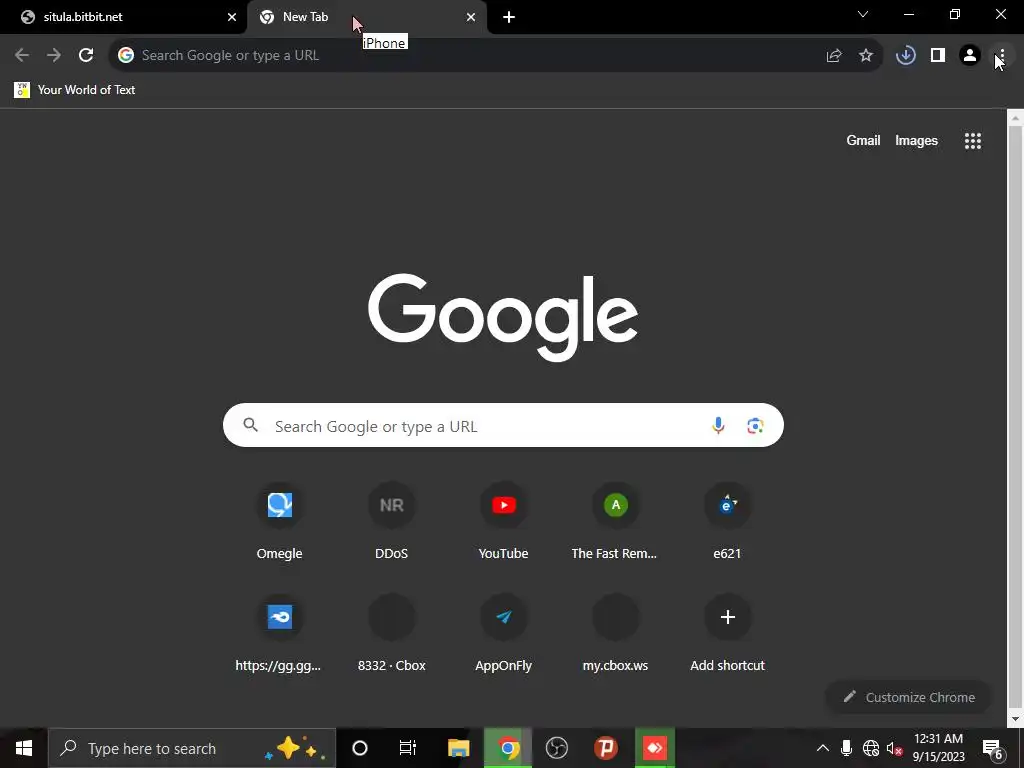Open The Fast Rem... shortcut
The height and width of the screenshot is (768, 1024).
(615, 522)
